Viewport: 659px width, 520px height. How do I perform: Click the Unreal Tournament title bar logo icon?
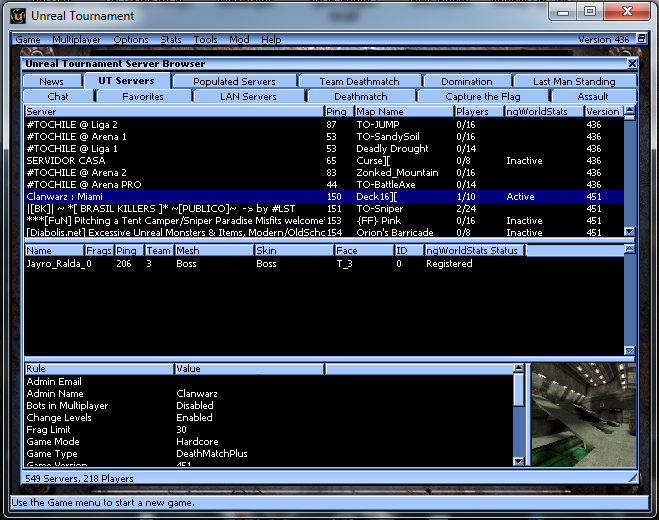(x=18, y=16)
